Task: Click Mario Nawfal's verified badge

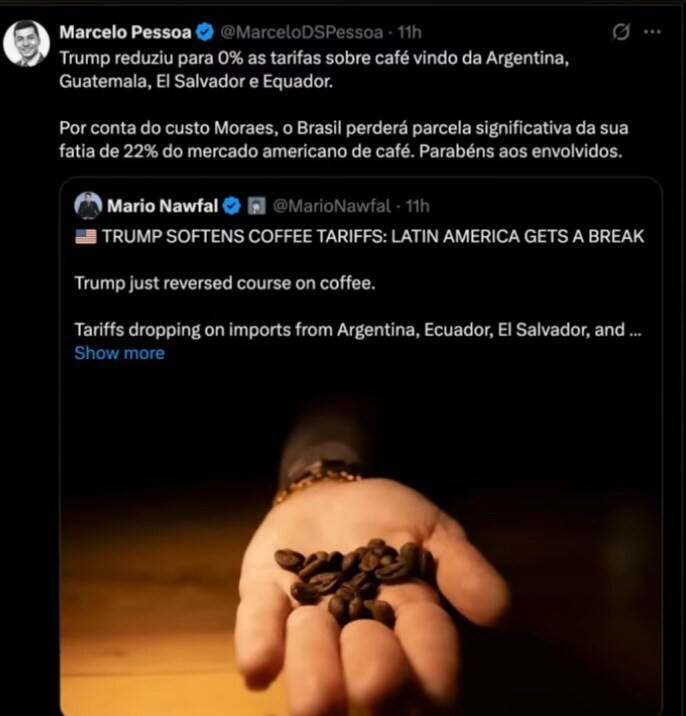Action: (232, 206)
